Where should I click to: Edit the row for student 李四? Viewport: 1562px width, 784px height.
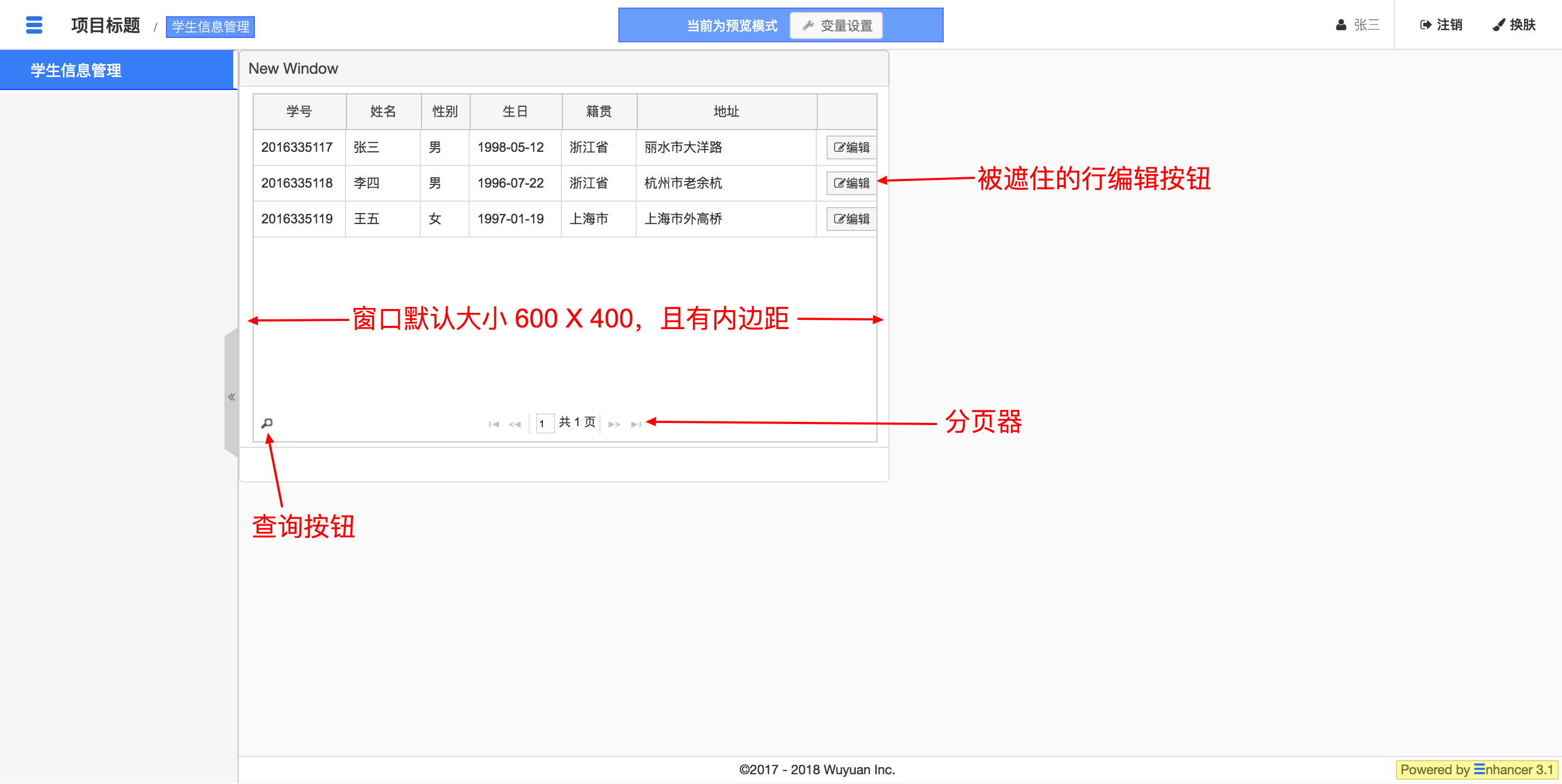(x=852, y=183)
